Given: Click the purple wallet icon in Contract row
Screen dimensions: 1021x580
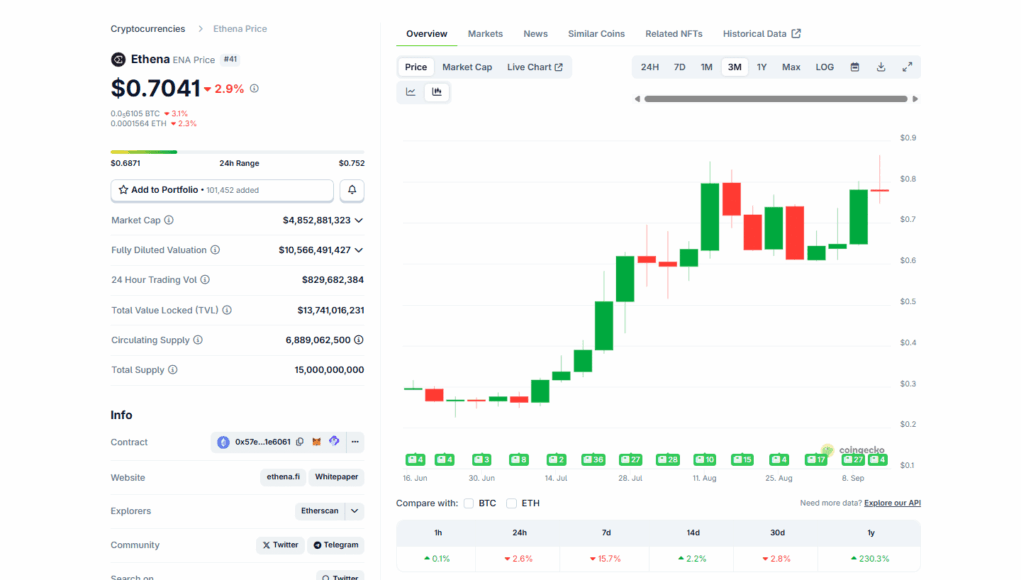Looking at the screenshot, I should [334, 441].
